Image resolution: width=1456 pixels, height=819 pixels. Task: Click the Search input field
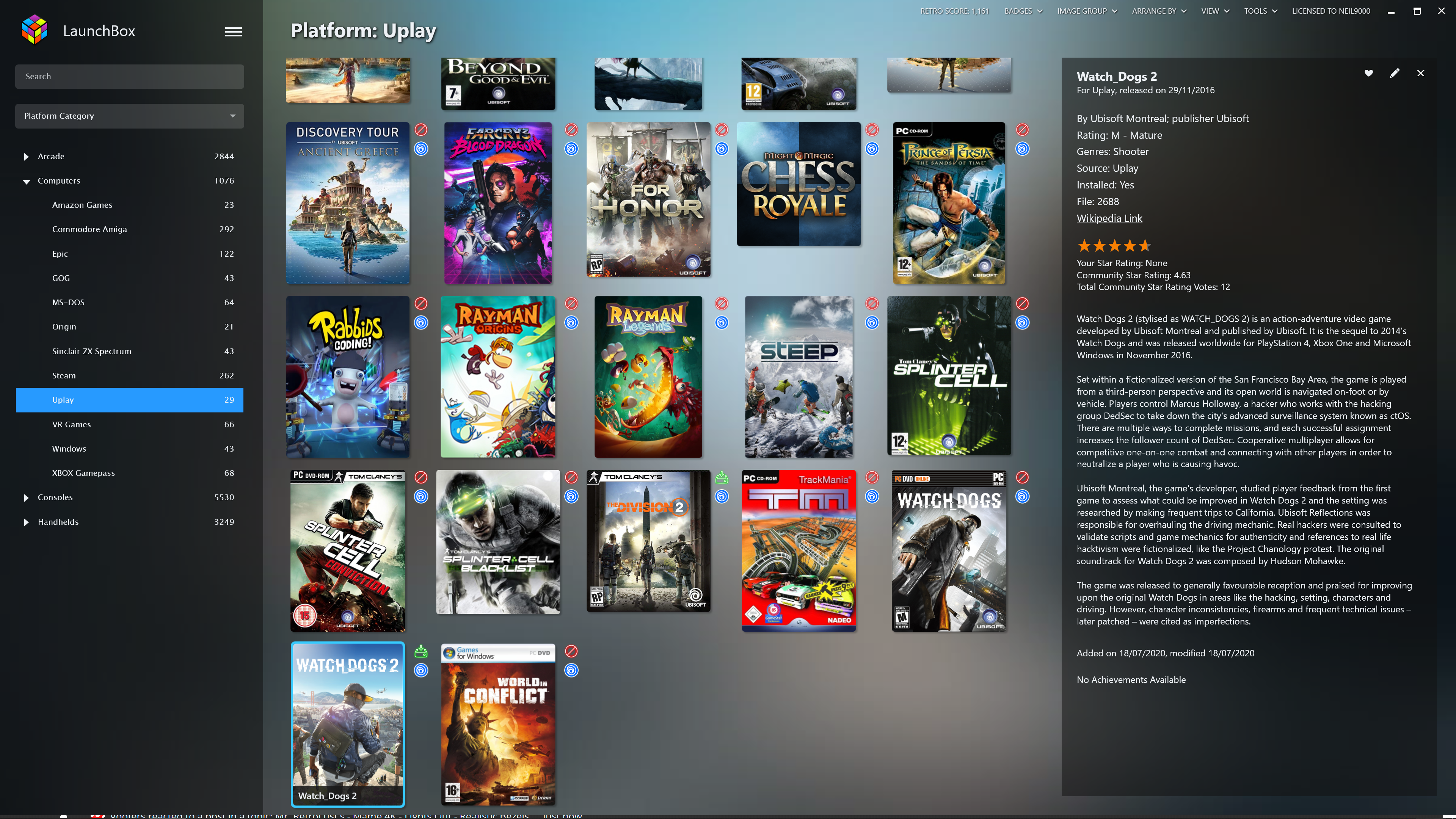(129, 76)
